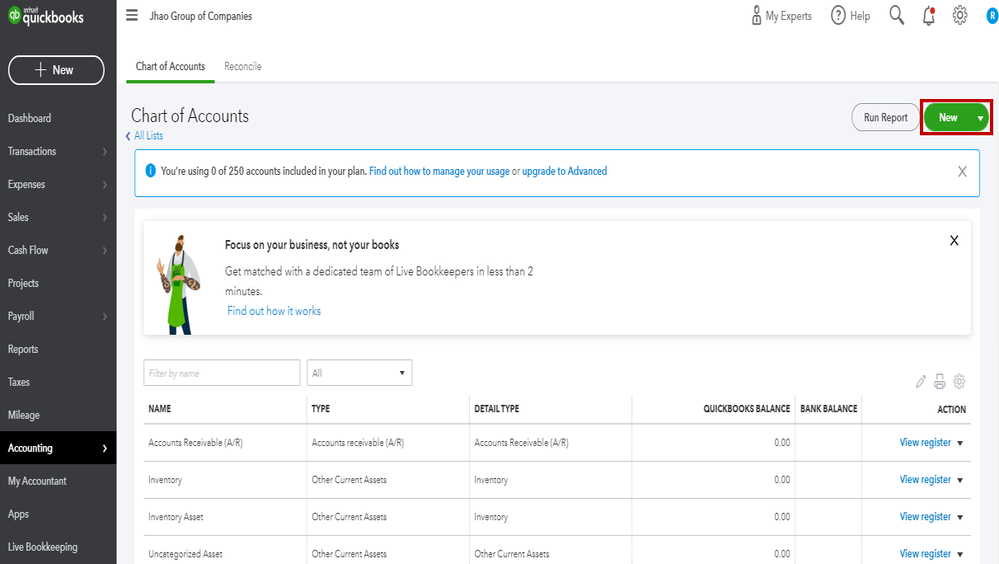Click 'Find out how to manage your usage'
Viewport: 999px width, 564px height.
[439, 171]
